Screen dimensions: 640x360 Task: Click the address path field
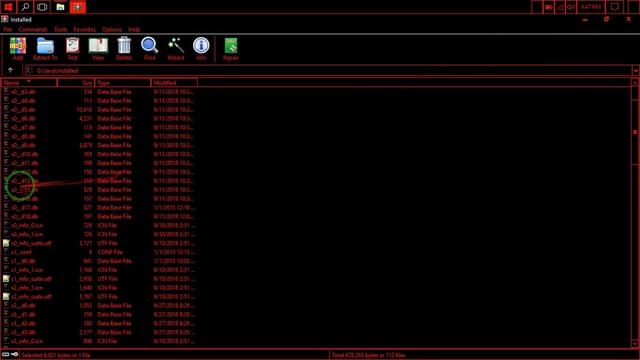pos(328,71)
